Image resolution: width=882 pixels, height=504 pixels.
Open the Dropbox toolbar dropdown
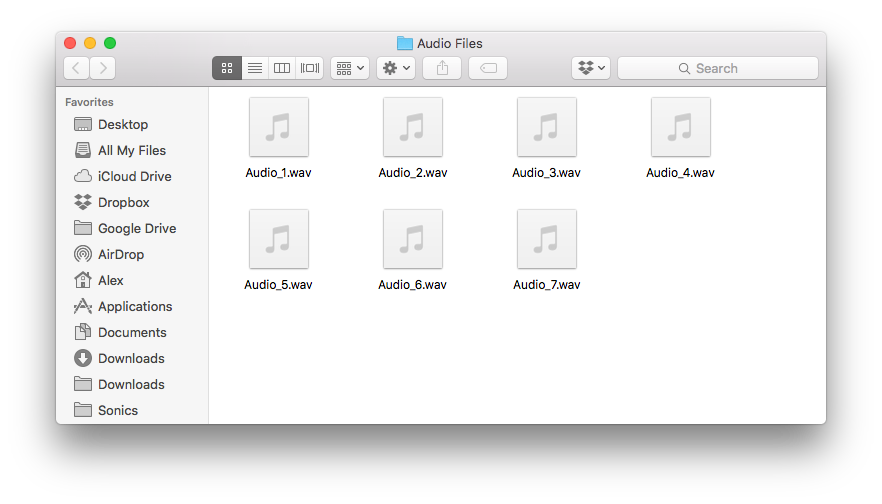tap(591, 68)
